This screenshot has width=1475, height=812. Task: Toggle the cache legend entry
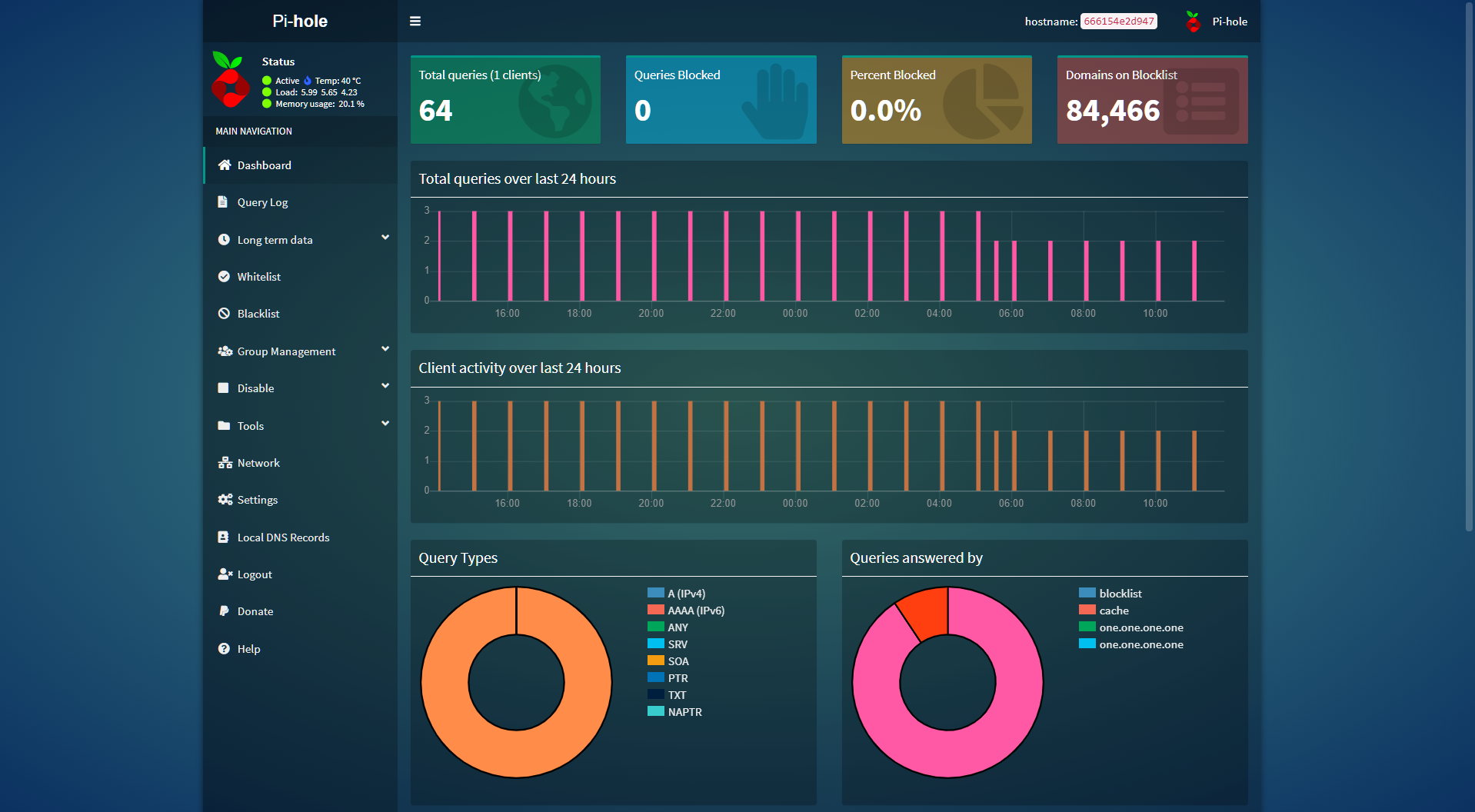tap(1114, 611)
